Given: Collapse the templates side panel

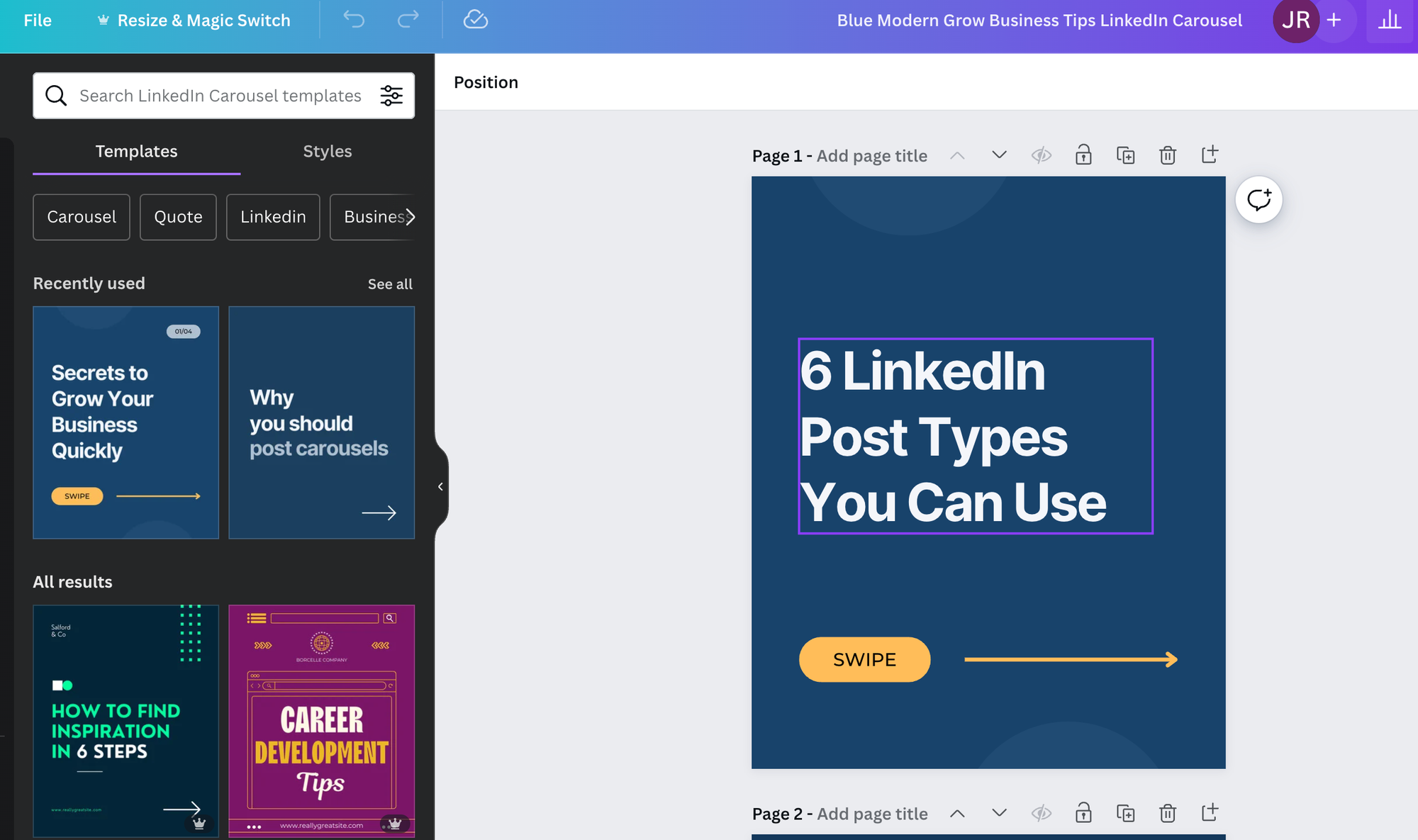Looking at the screenshot, I should tap(441, 487).
